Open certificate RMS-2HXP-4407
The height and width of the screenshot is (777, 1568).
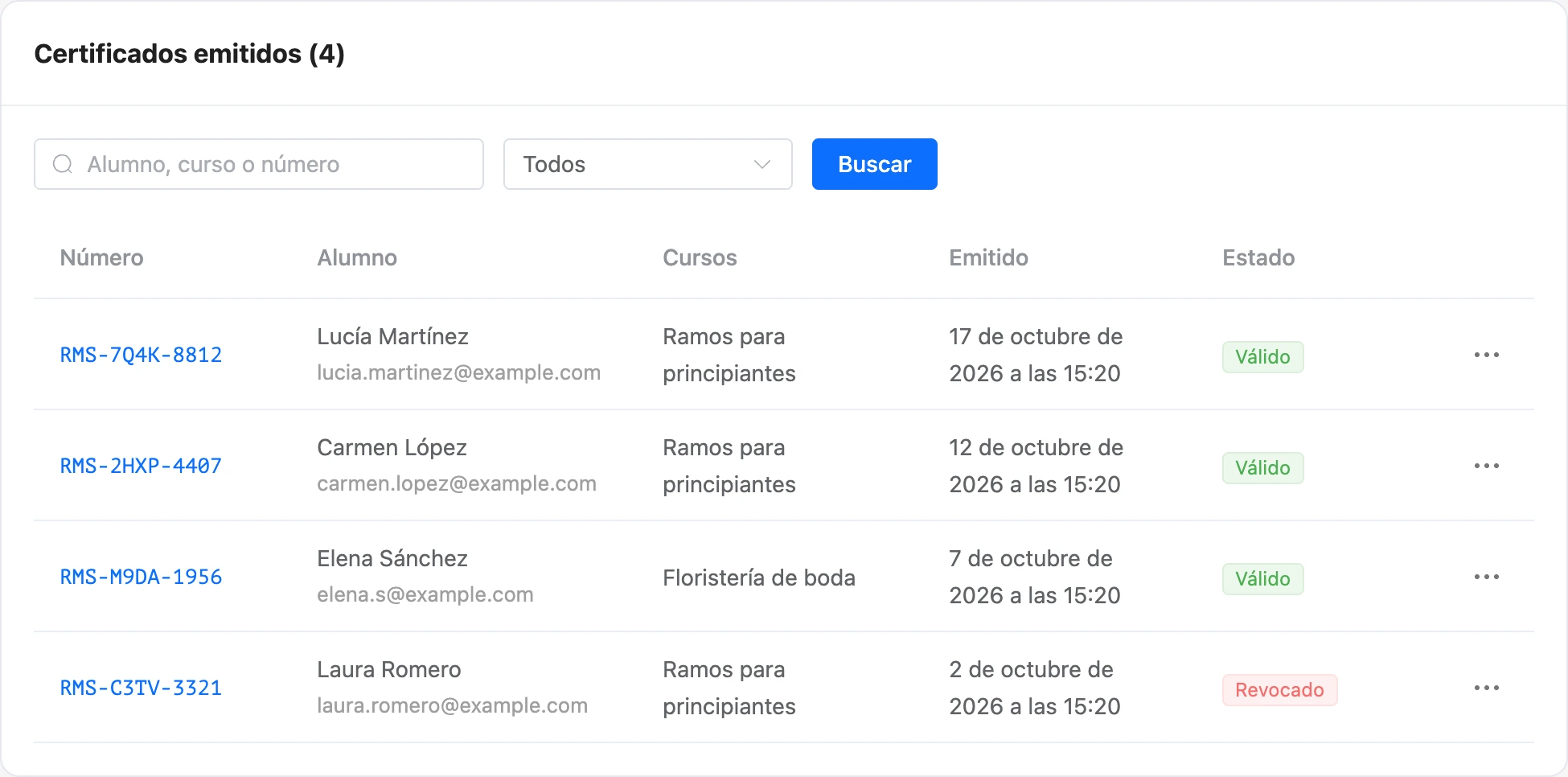point(141,466)
